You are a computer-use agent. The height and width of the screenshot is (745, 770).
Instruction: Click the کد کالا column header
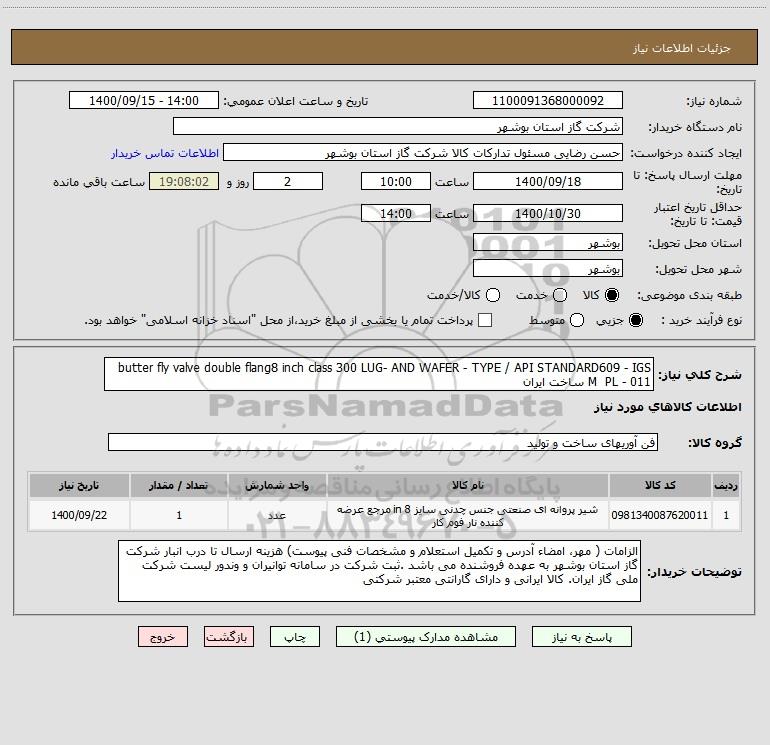point(660,485)
